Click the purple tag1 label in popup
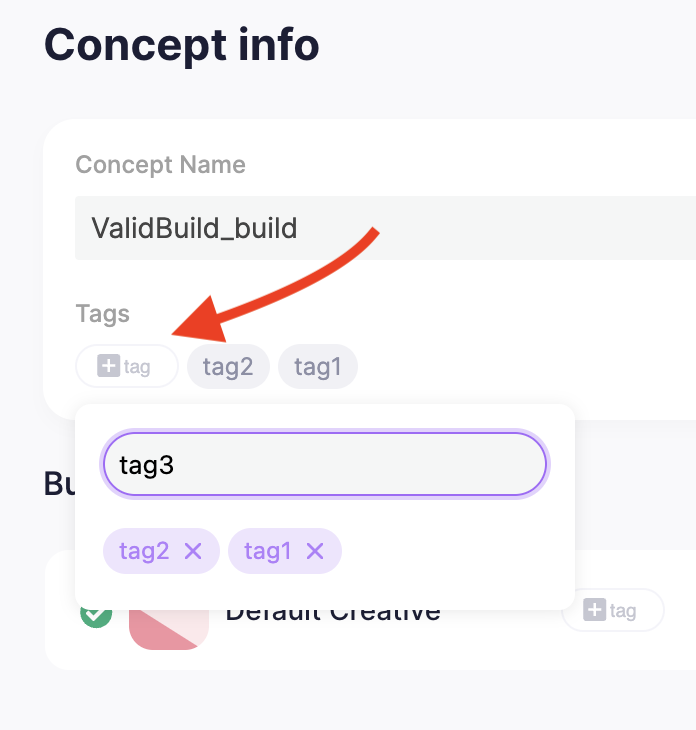The height and width of the screenshot is (730, 696). 268,550
